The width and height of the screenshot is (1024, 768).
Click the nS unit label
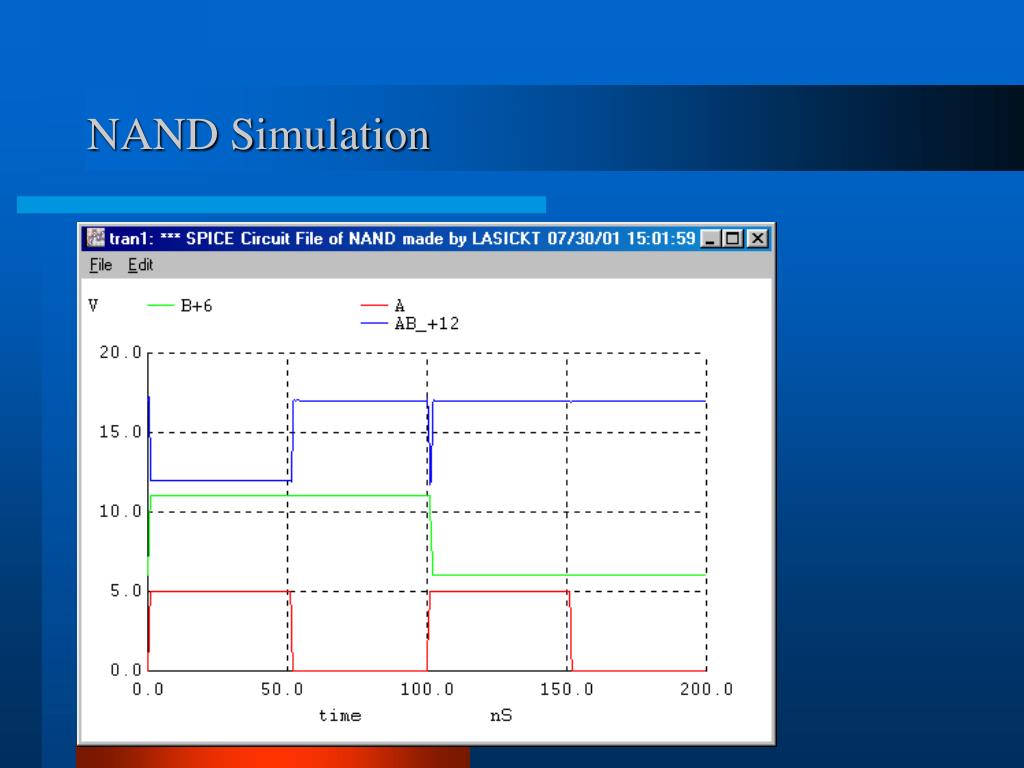pos(501,716)
